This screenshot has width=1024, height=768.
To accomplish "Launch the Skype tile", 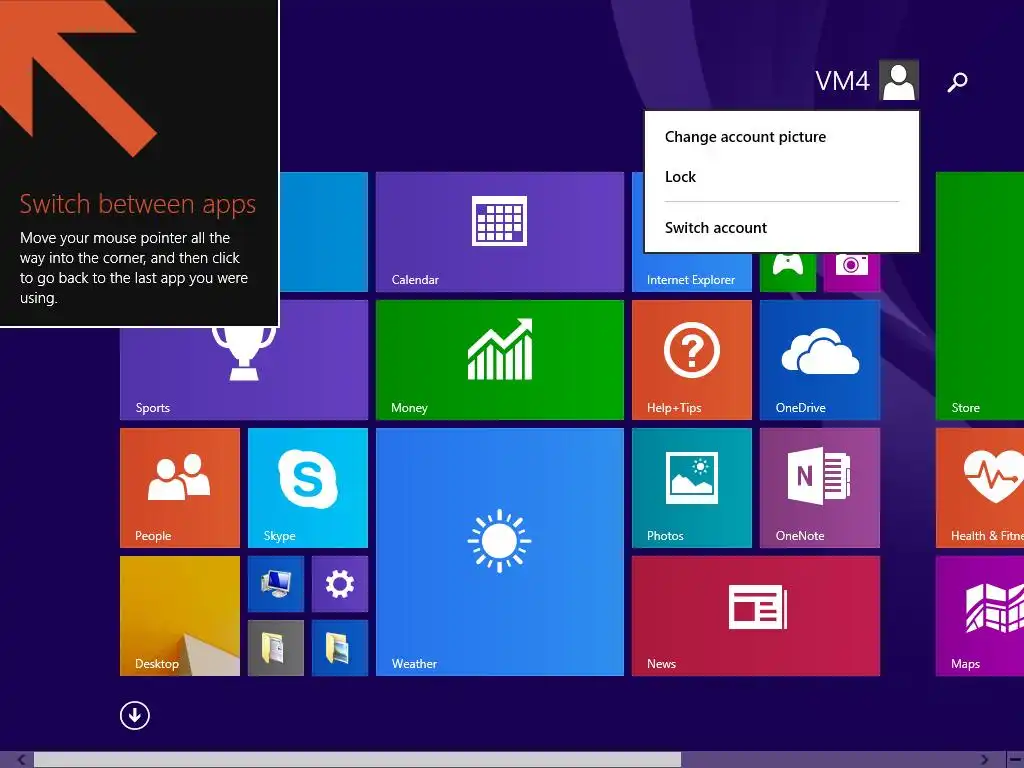I will coord(308,488).
